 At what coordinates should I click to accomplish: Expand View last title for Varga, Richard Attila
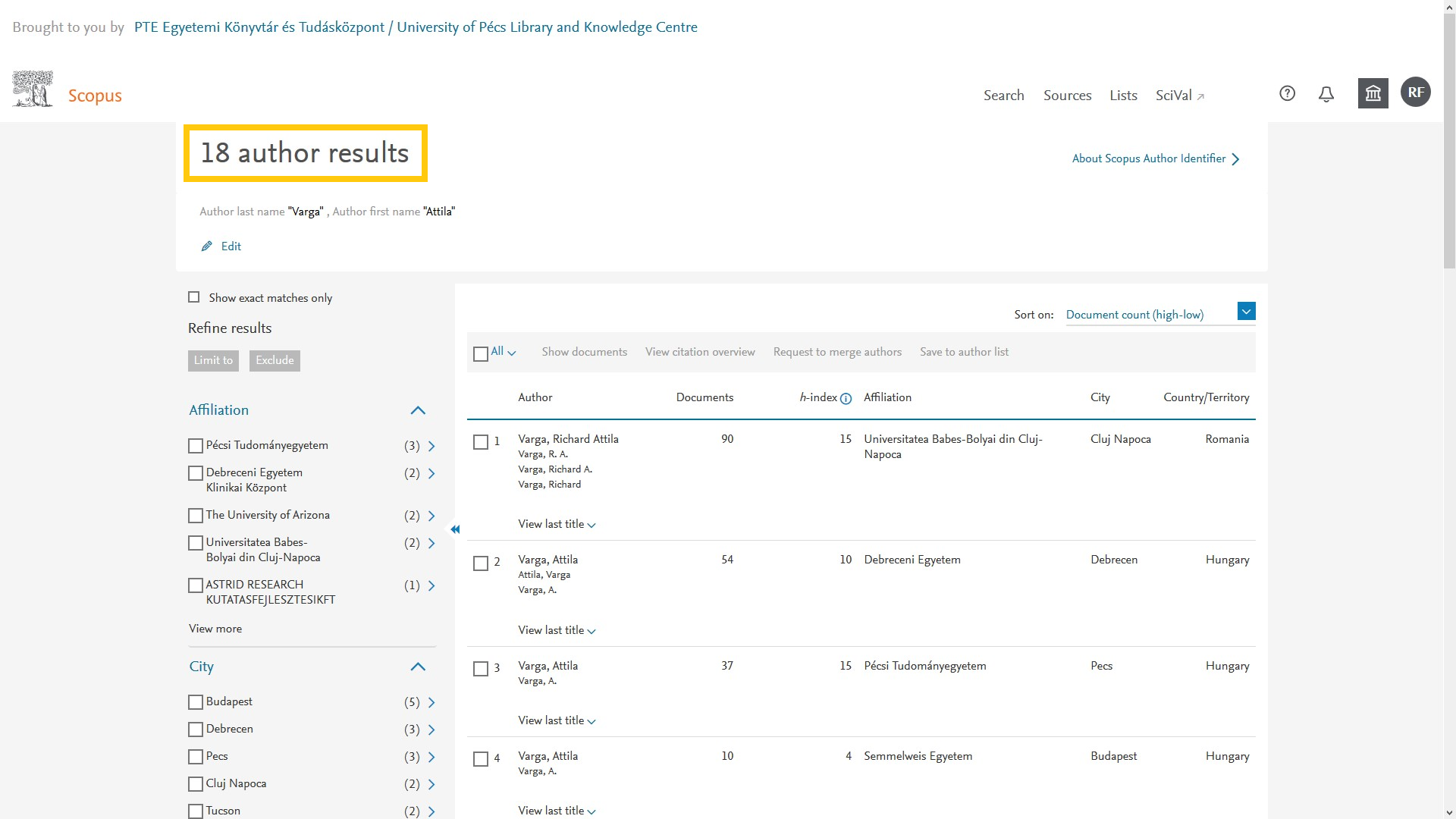coord(557,524)
